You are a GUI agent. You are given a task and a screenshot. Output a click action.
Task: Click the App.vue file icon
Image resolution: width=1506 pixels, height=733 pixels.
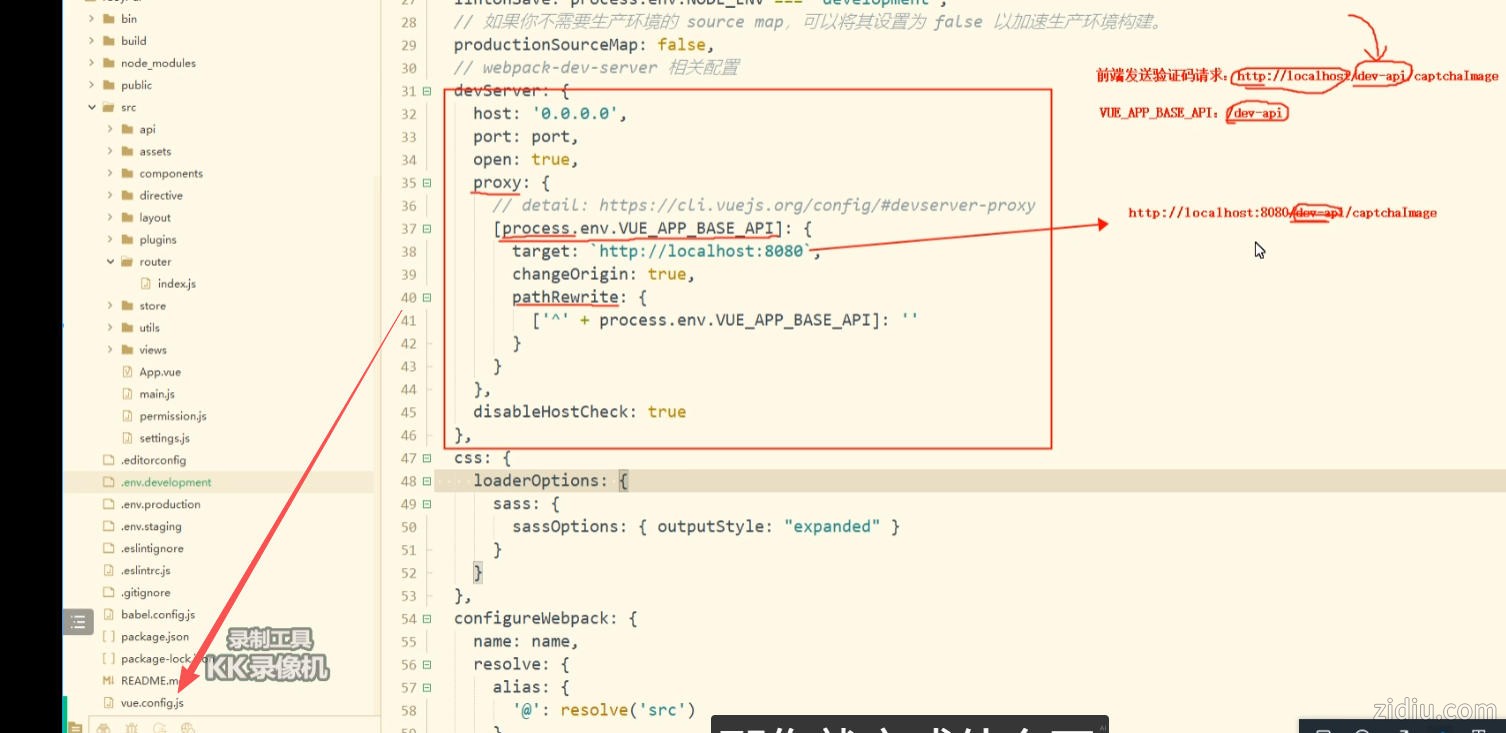(x=127, y=372)
